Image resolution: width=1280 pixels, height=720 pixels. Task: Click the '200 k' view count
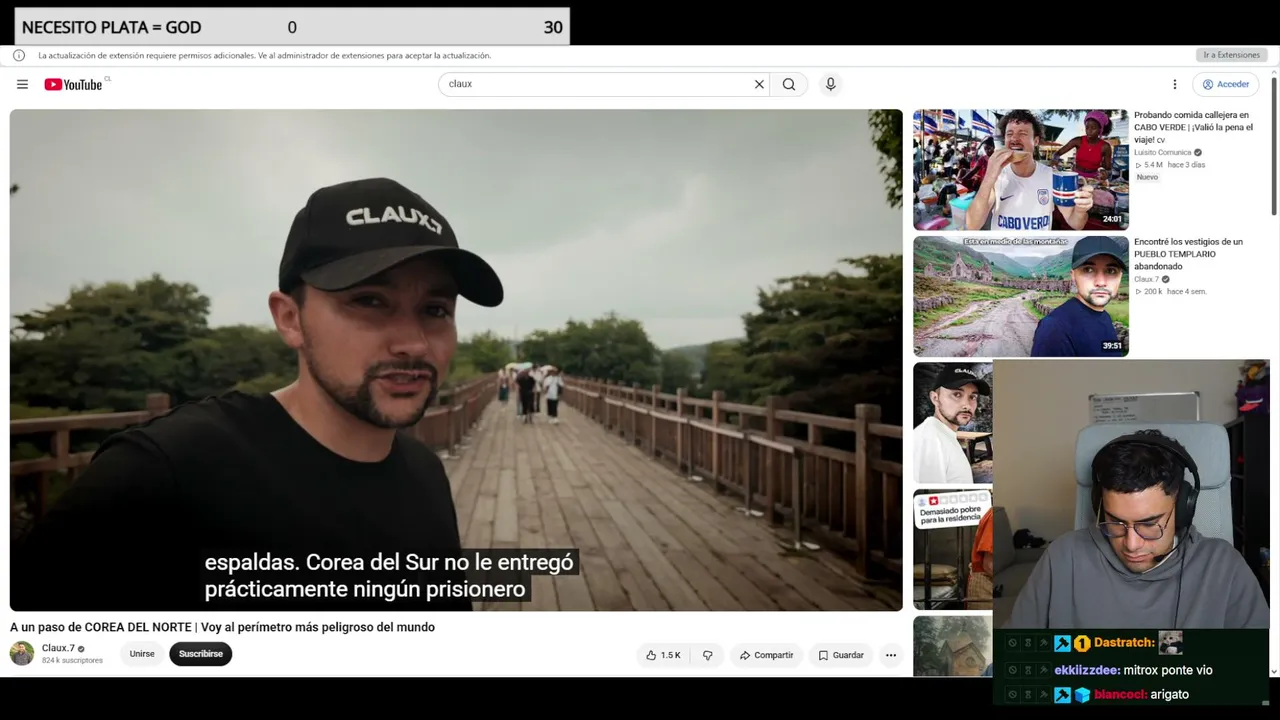[1153, 291]
